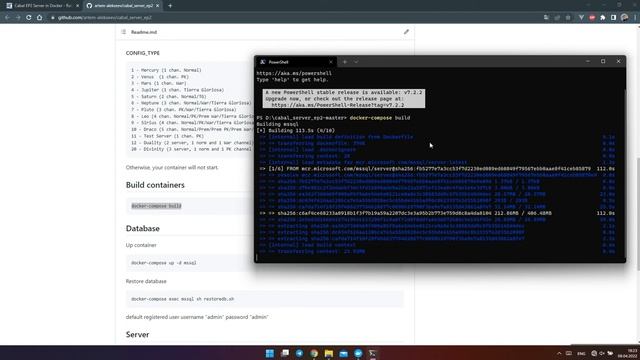This screenshot has width=640, height=360.
Task: Click the Database heading
Action: [142, 228]
